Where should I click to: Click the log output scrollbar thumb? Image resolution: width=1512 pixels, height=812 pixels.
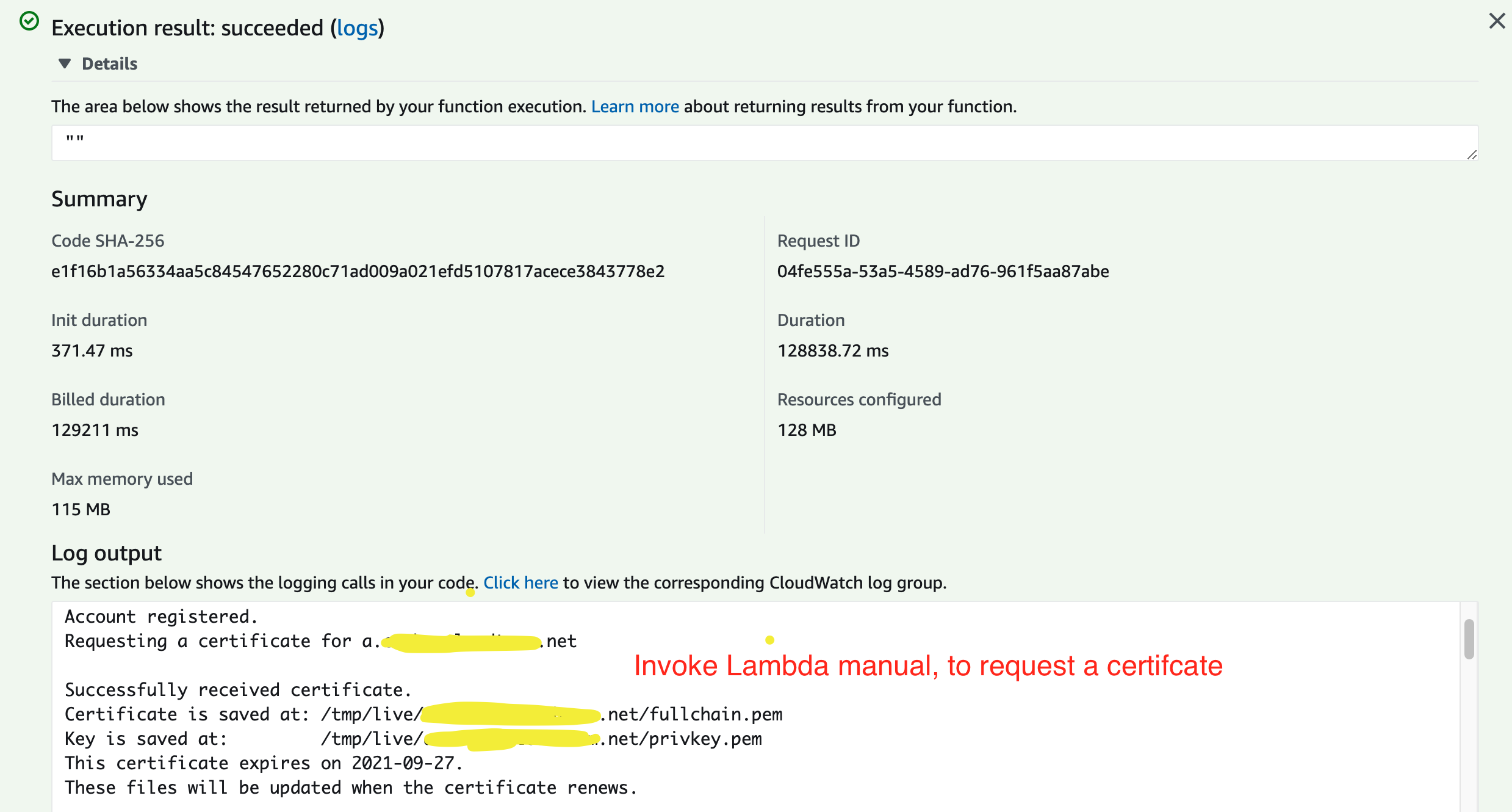(x=1469, y=639)
